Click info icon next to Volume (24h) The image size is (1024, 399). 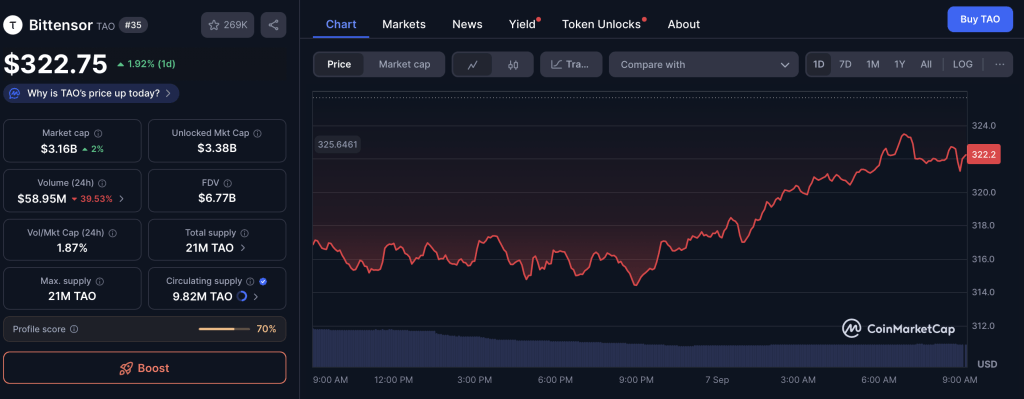point(103,183)
